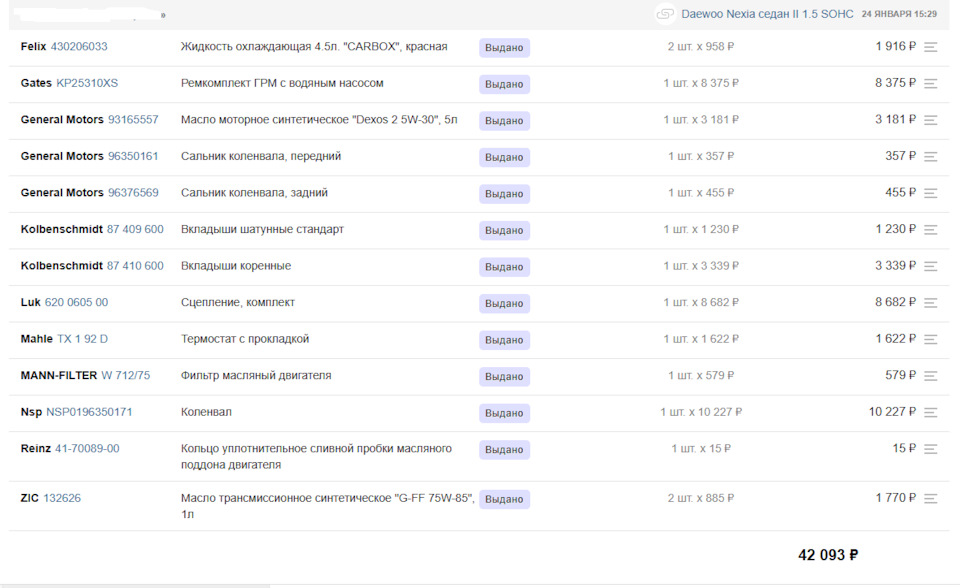The height and width of the screenshot is (588, 960).
Task: Open menu icon for Reinz 41-70089-00 row
Action: pos(931,450)
